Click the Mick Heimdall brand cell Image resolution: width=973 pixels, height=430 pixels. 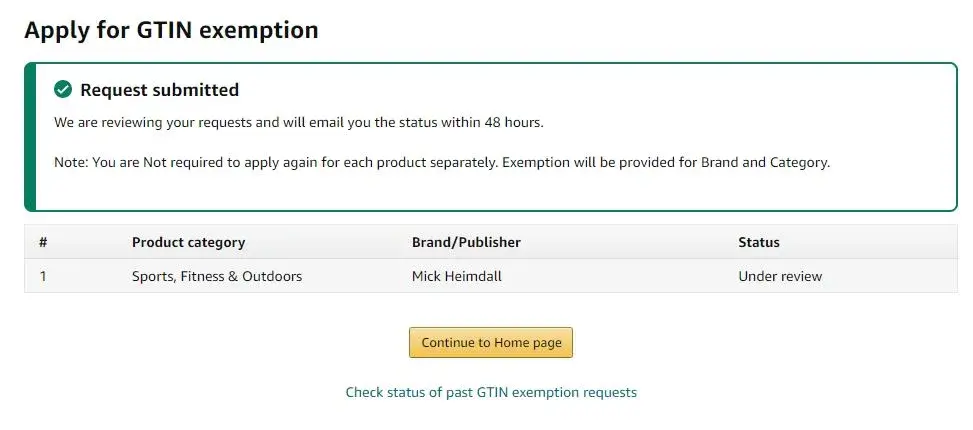pyautogui.click(x=457, y=276)
